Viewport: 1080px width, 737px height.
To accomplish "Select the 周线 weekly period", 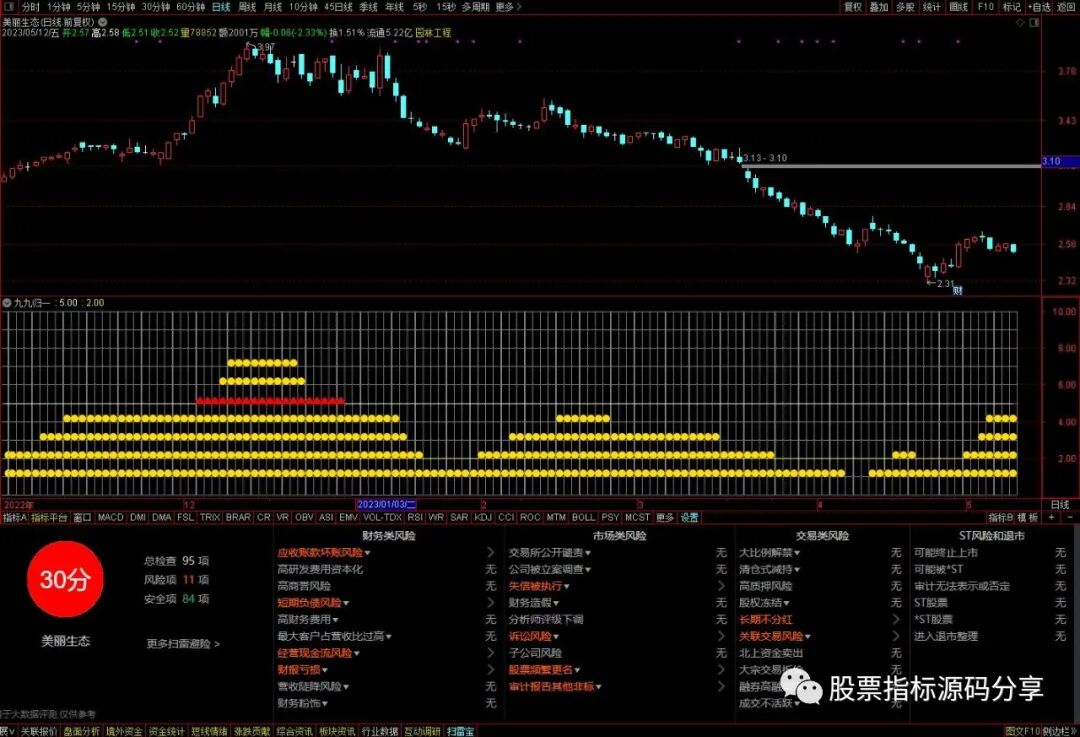I will [x=247, y=7].
